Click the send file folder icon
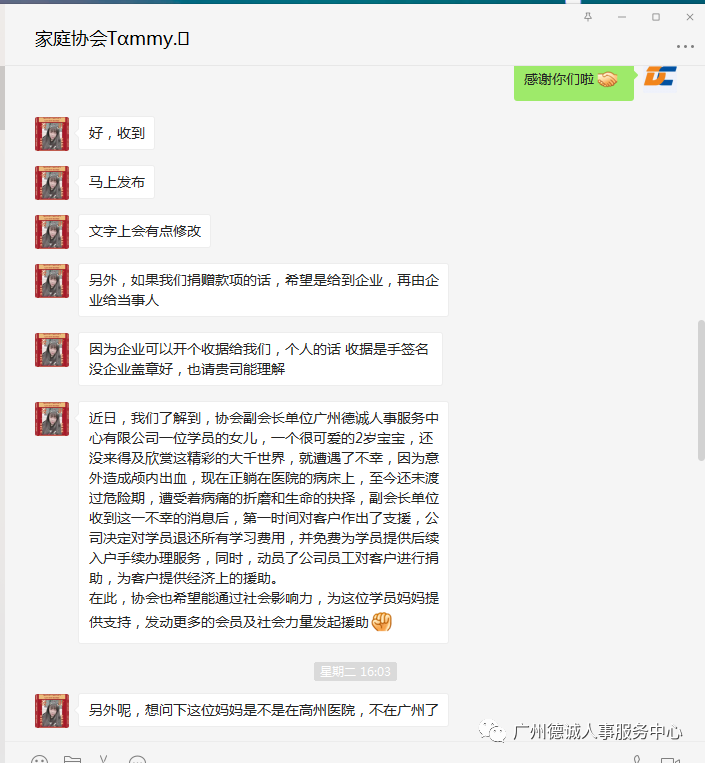The height and width of the screenshot is (763, 705). tap(72, 759)
